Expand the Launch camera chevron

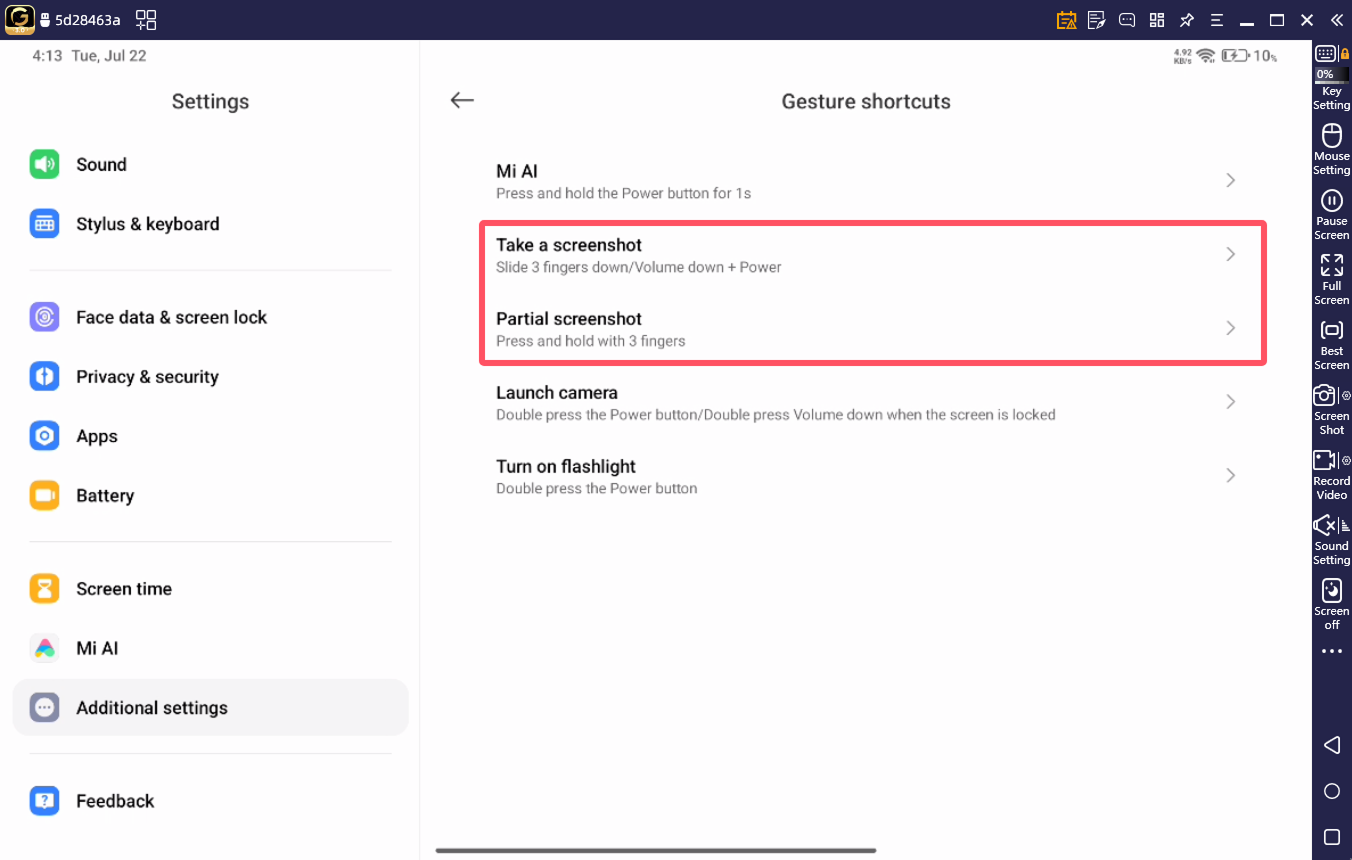coord(1231,402)
